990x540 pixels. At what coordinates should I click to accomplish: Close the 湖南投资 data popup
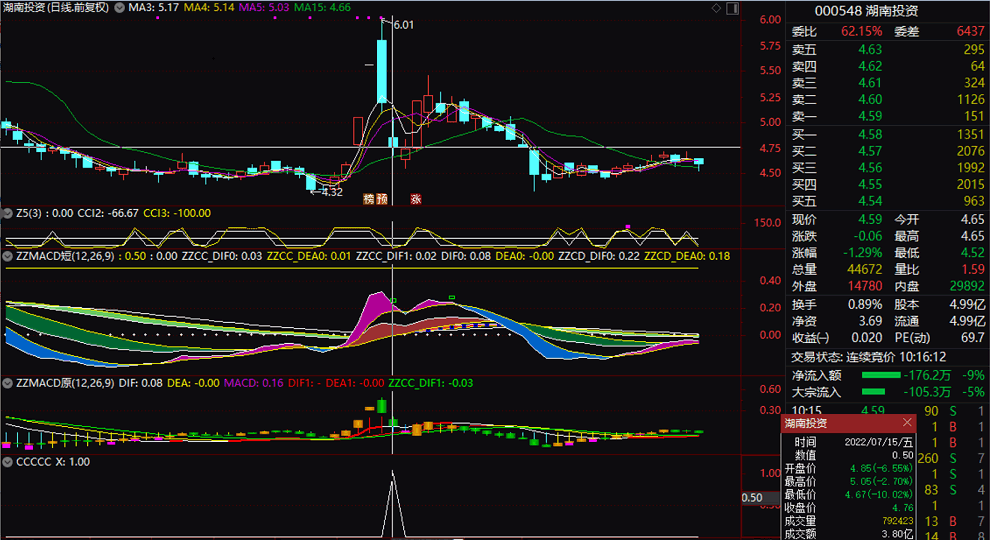[x=907, y=422]
